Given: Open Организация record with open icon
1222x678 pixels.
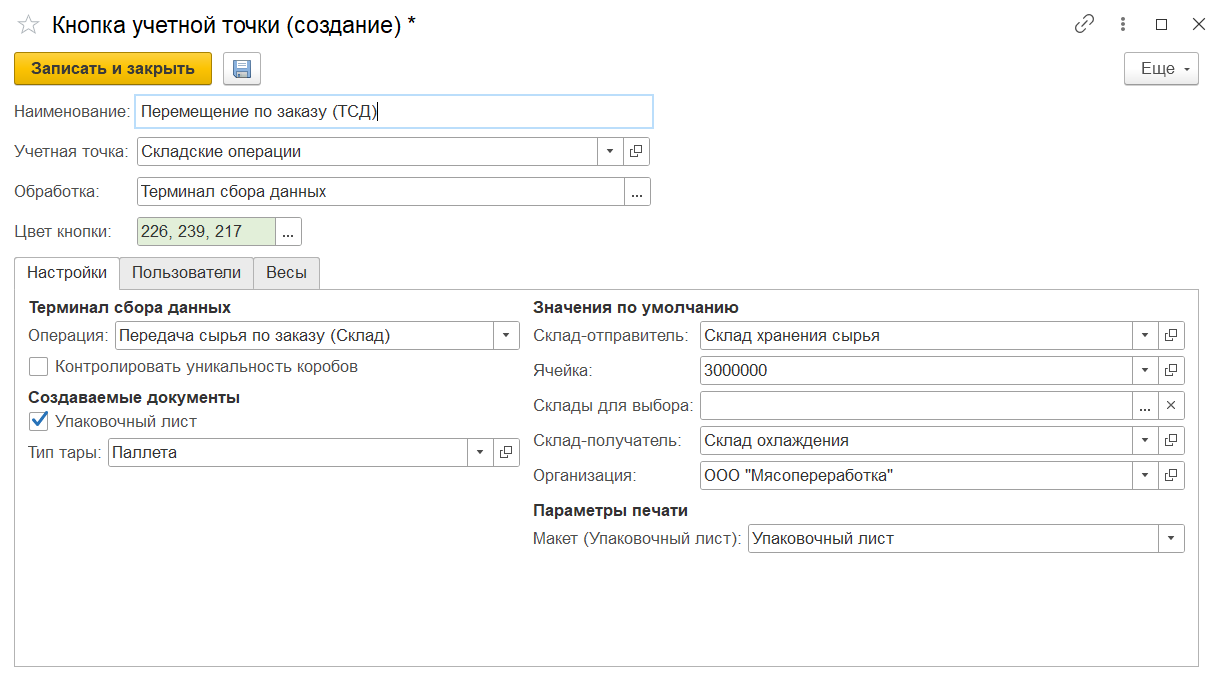Looking at the screenshot, I should (x=1171, y=476).
